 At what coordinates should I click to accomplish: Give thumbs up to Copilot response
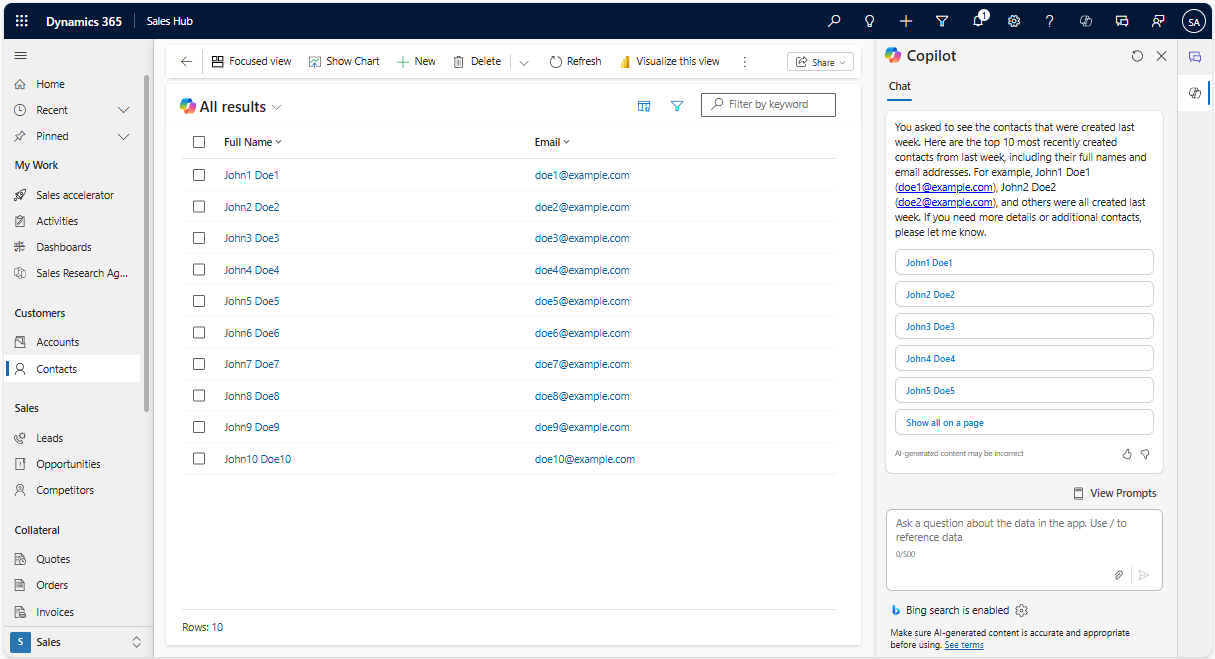click(x=1127, y=454)
